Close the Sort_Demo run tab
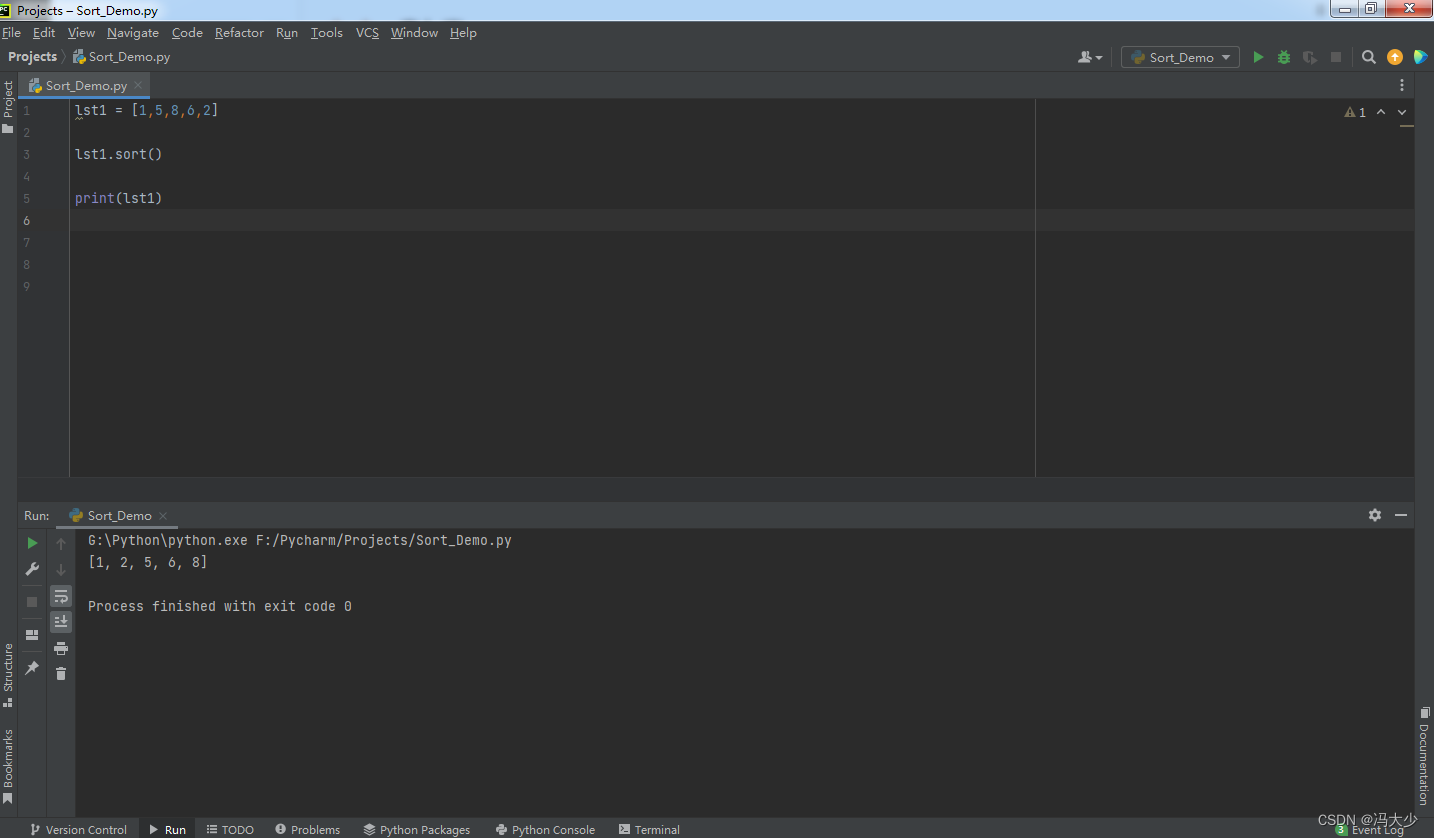This screenshot has height=838, width=1434. (x=163, y=516)
